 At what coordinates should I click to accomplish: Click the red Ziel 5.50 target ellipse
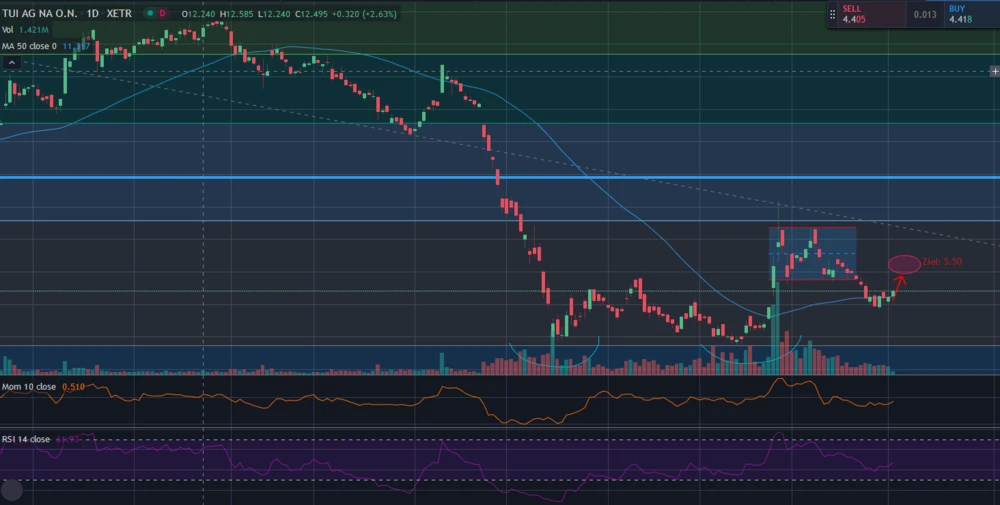coord(904,264)
